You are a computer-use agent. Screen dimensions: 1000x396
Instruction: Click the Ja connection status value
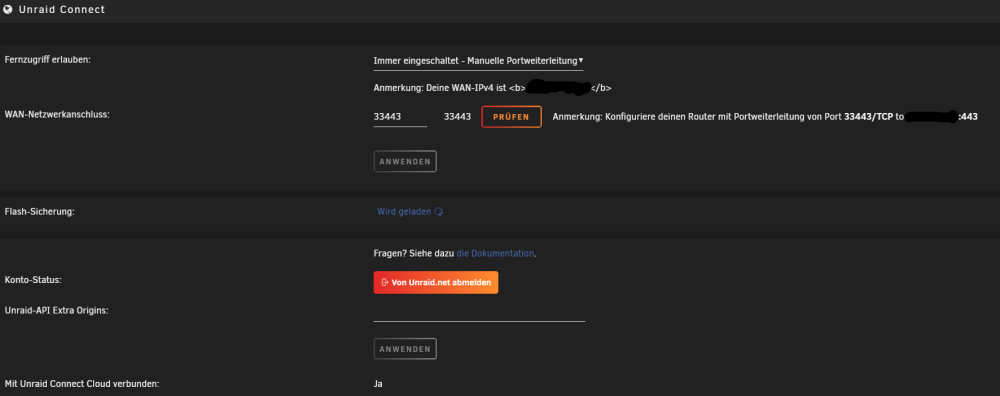click(378, 384)
